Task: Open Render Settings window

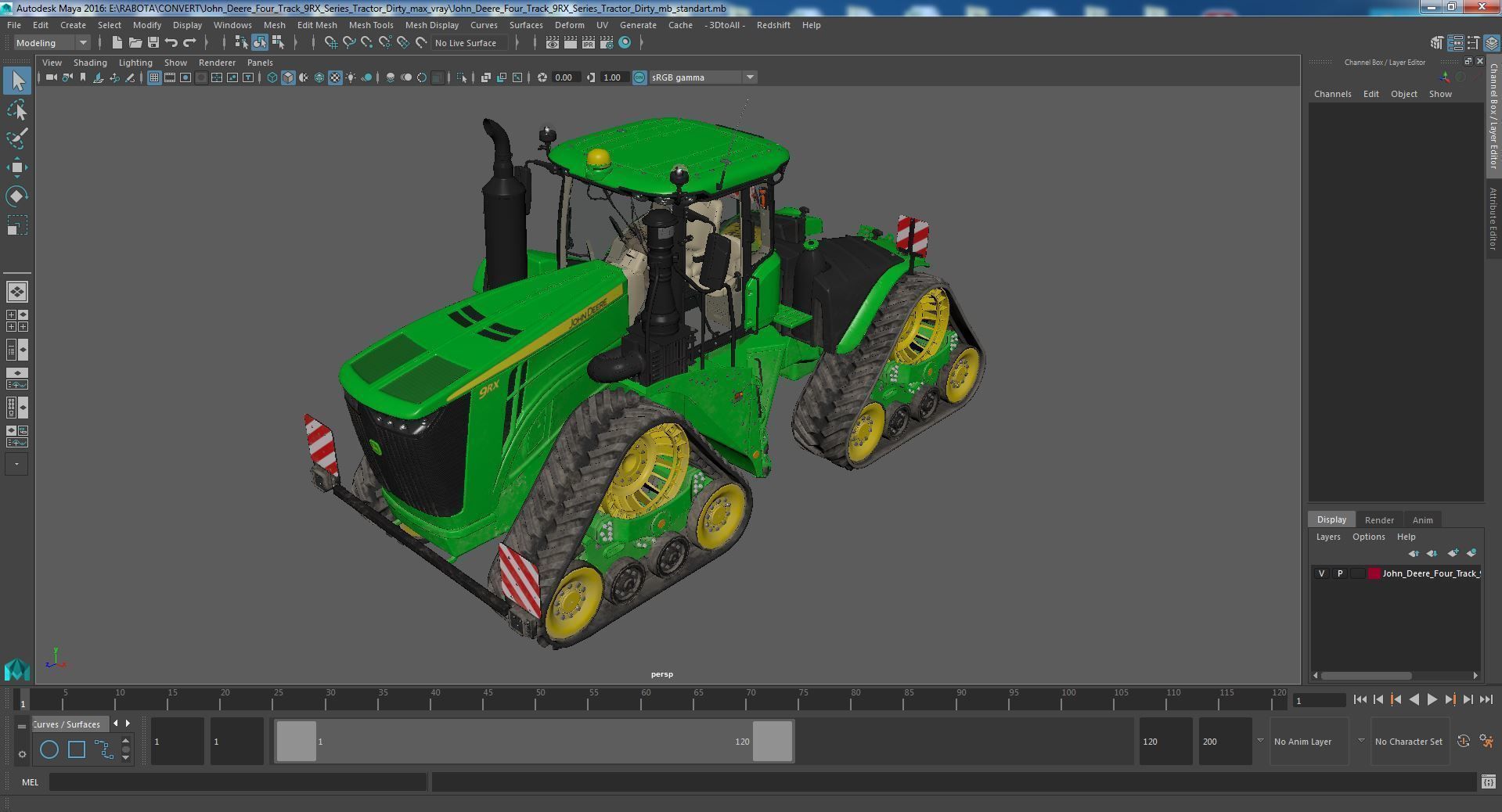Action: (606, 43)
